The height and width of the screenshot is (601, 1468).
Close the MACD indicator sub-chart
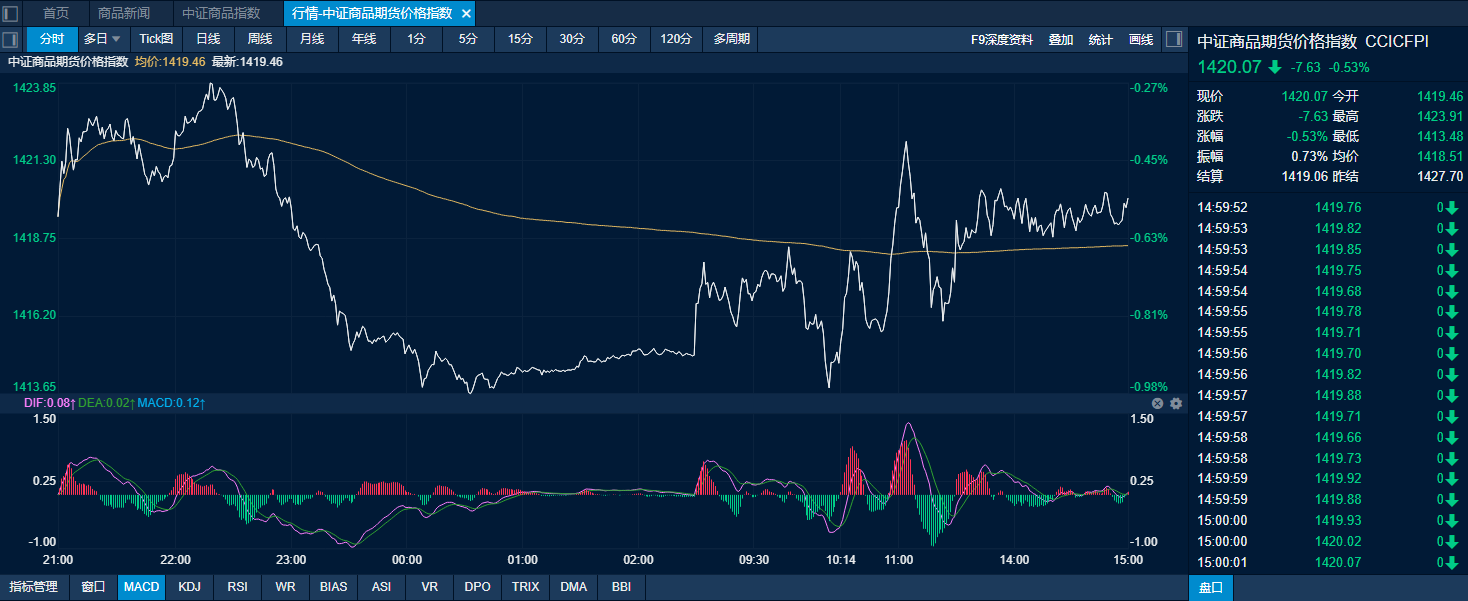(1157, 403)
